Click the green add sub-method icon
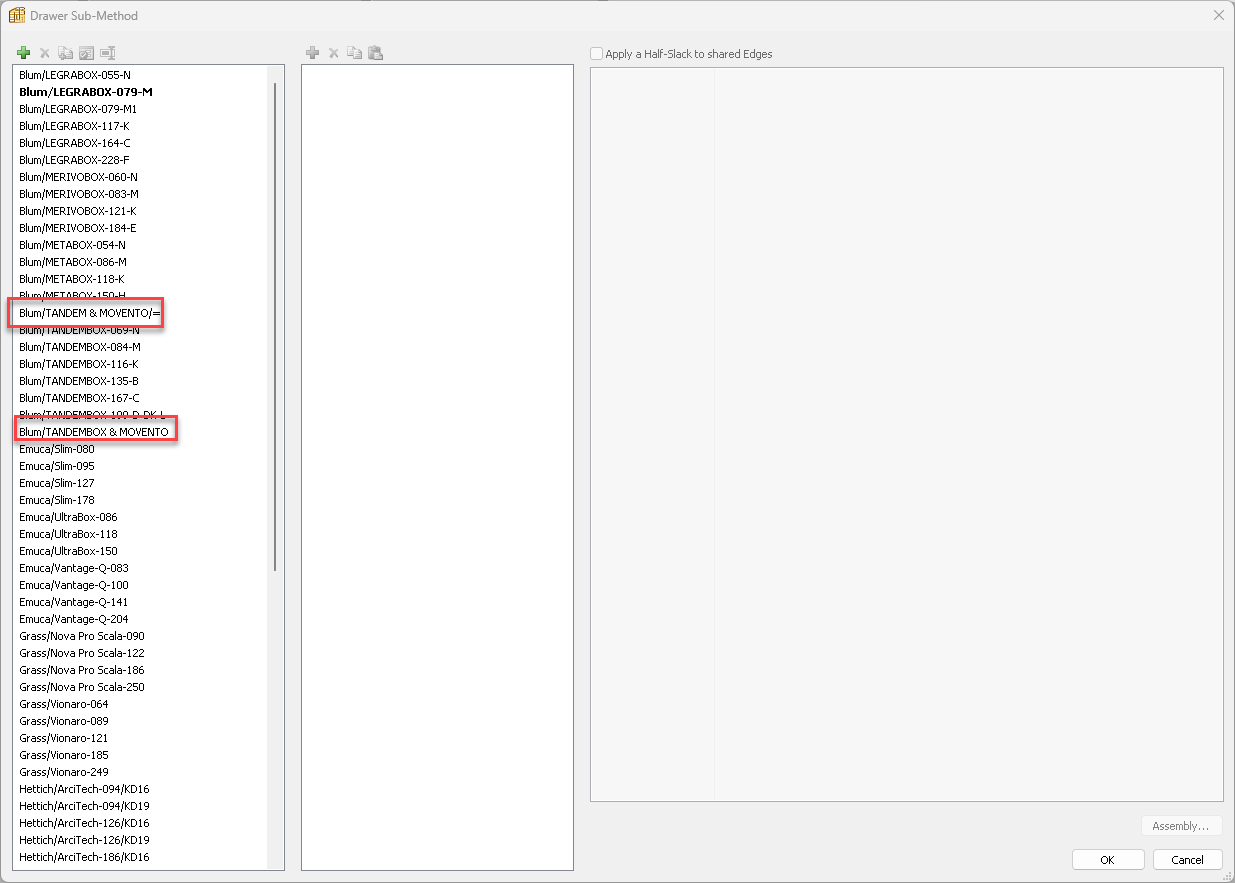 (24, 53)
